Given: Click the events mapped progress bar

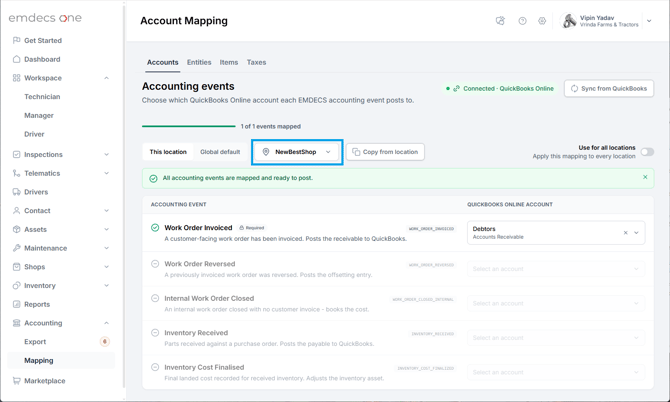Looking at the screenshot, I should point(188,126).
